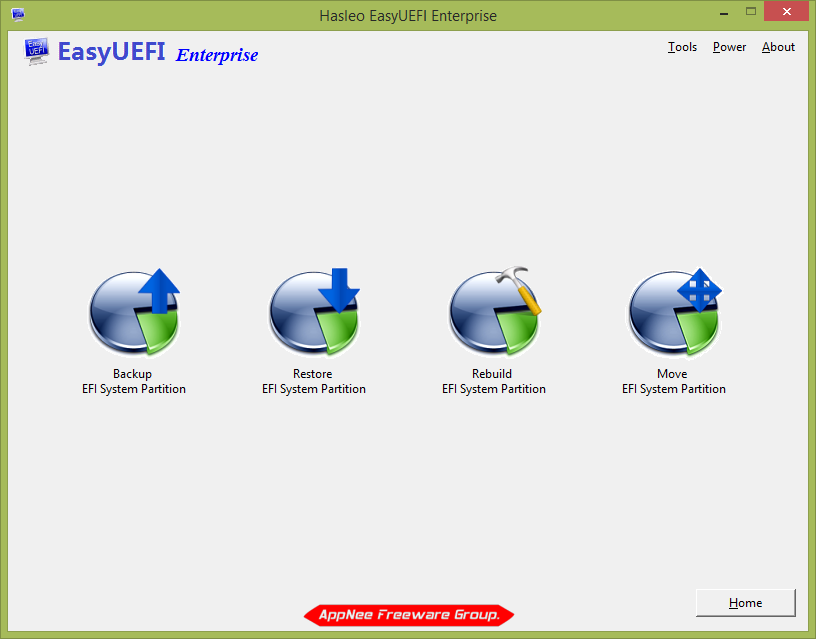This screenshot has height=639, width=816.
Task: Click the Rebuild EFI System Partition label
Action: coord(494,381)
